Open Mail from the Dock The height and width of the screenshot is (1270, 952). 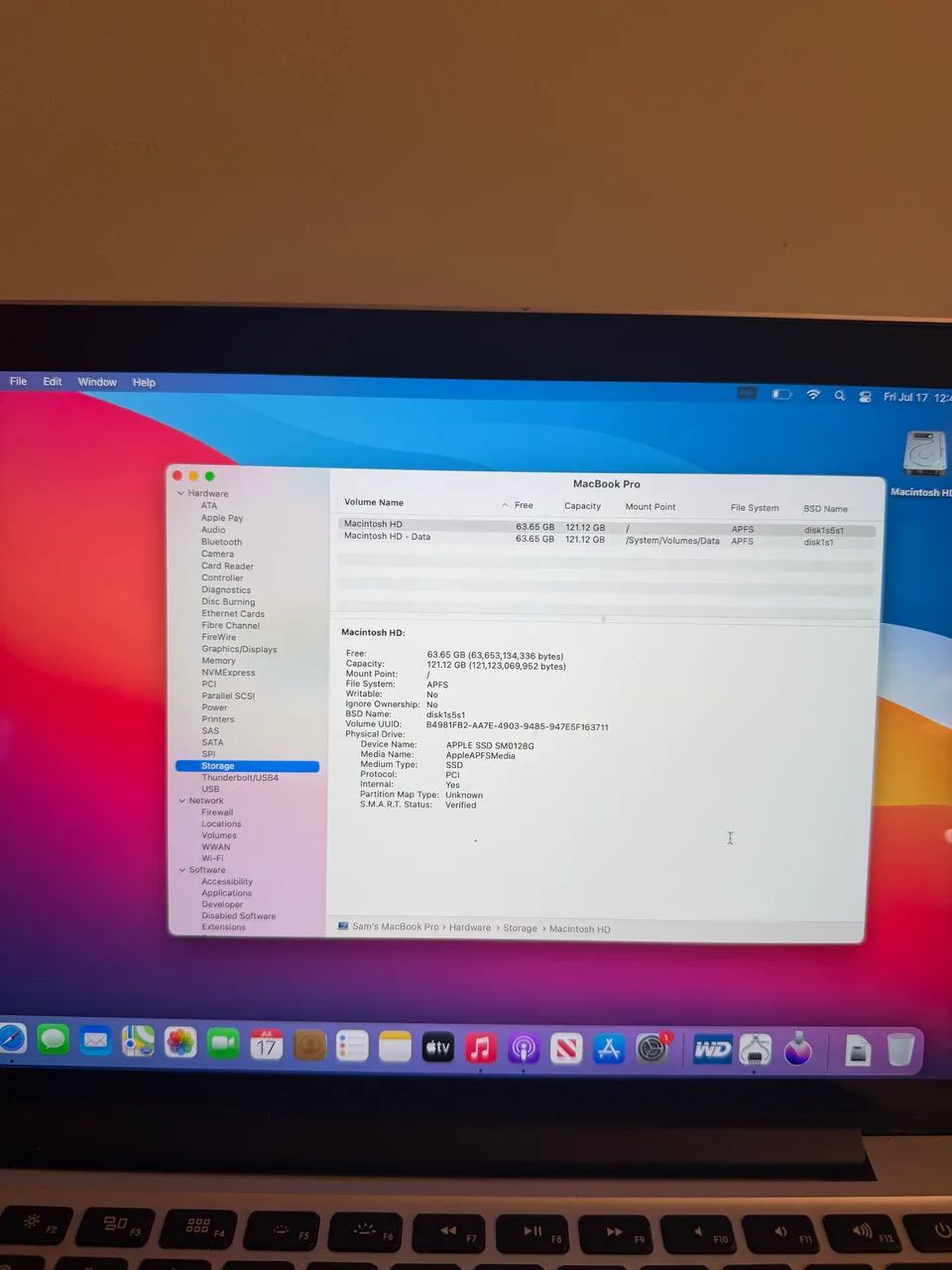95,1041
